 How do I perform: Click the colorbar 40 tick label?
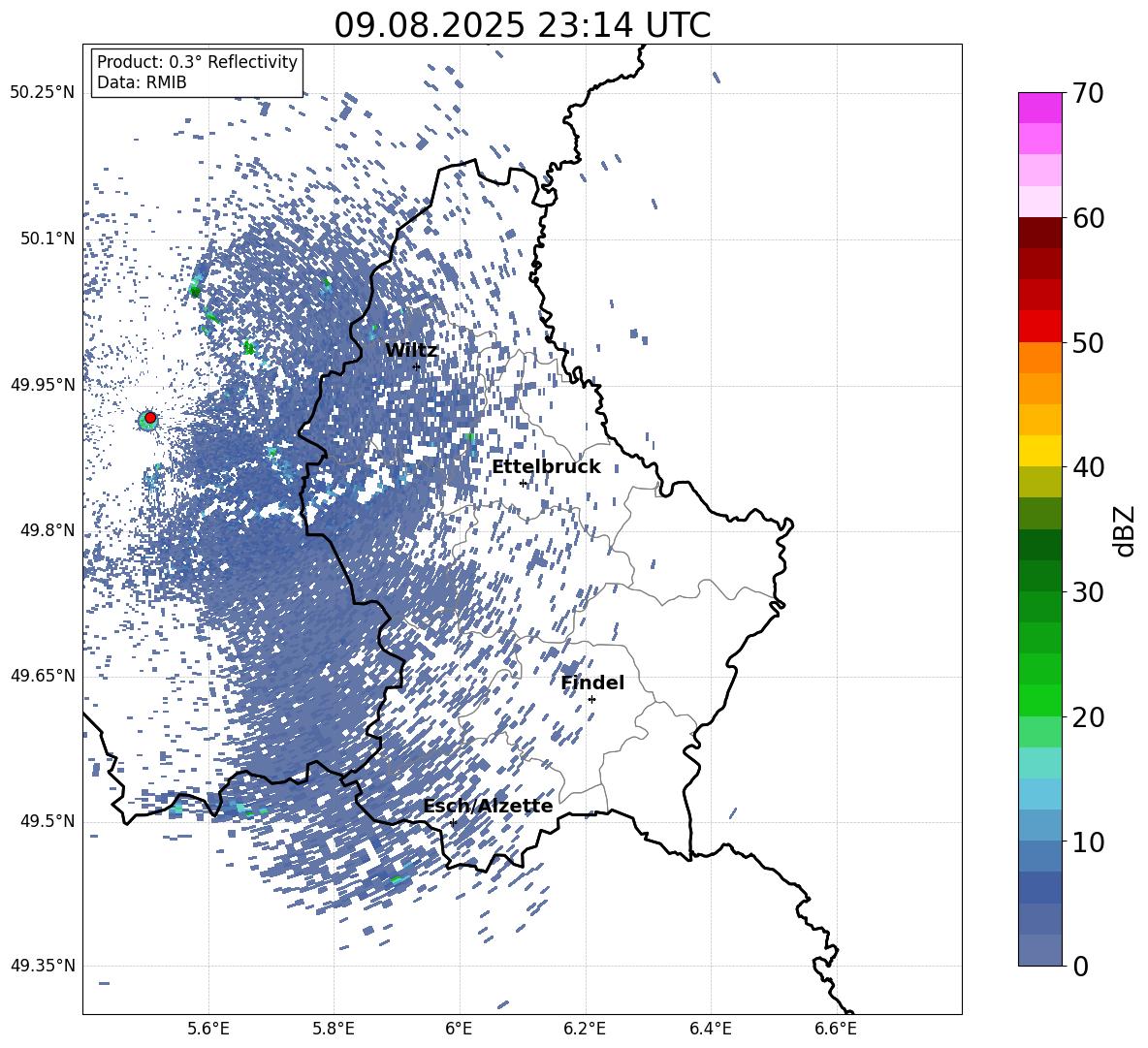[x=1088, y=467]
